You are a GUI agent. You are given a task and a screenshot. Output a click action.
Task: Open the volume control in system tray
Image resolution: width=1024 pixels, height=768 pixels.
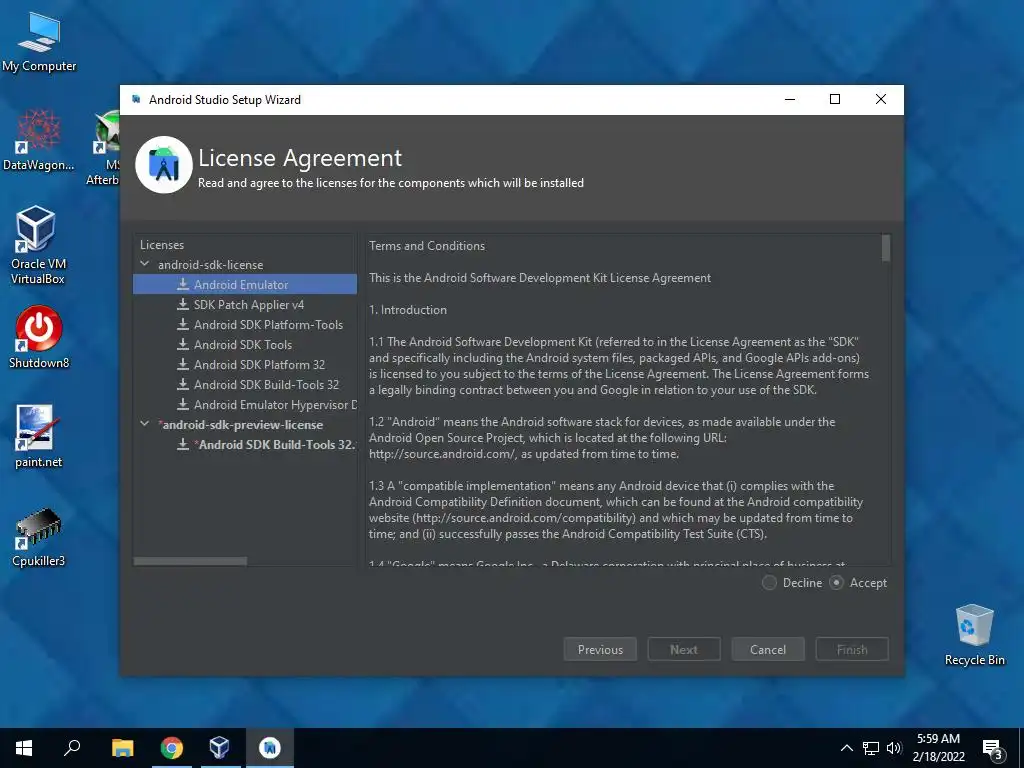coord(894,748)
